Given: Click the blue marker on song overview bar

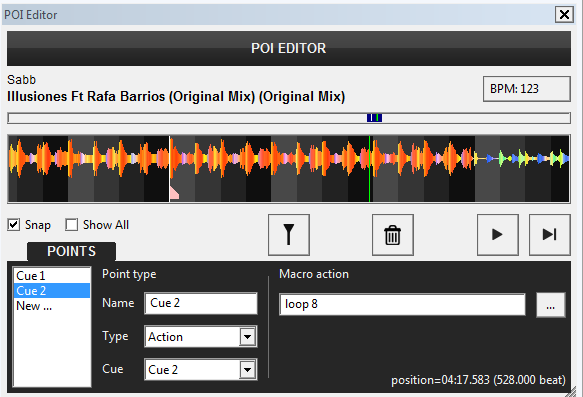Looking at the screenshot, I should coord(374,118).
